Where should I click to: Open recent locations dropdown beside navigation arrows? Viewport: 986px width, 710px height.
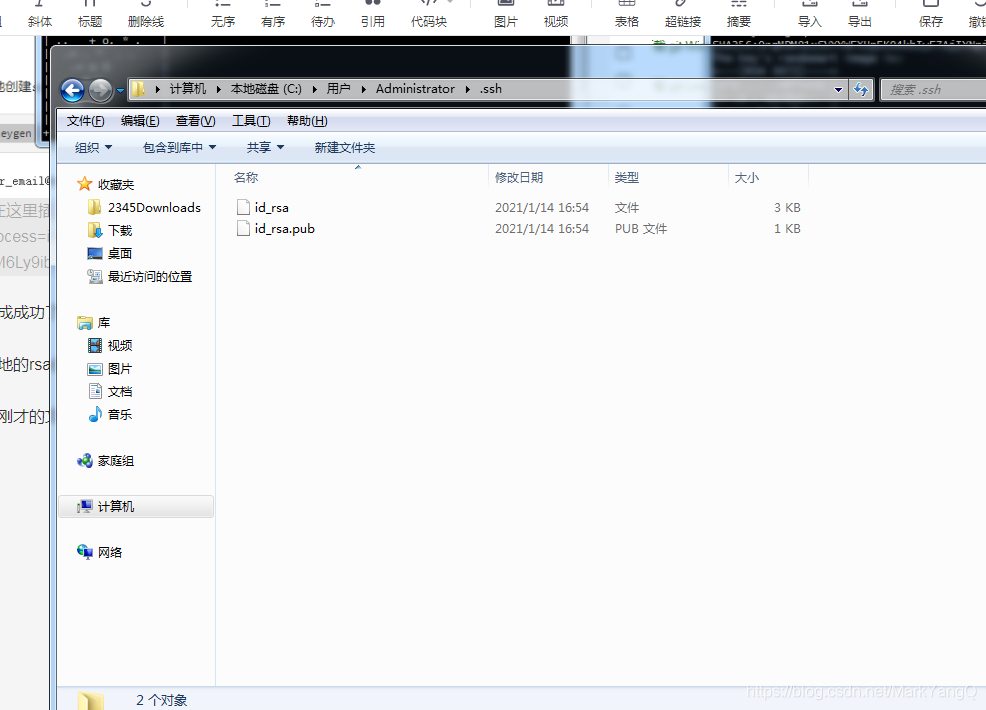(120, 91)
